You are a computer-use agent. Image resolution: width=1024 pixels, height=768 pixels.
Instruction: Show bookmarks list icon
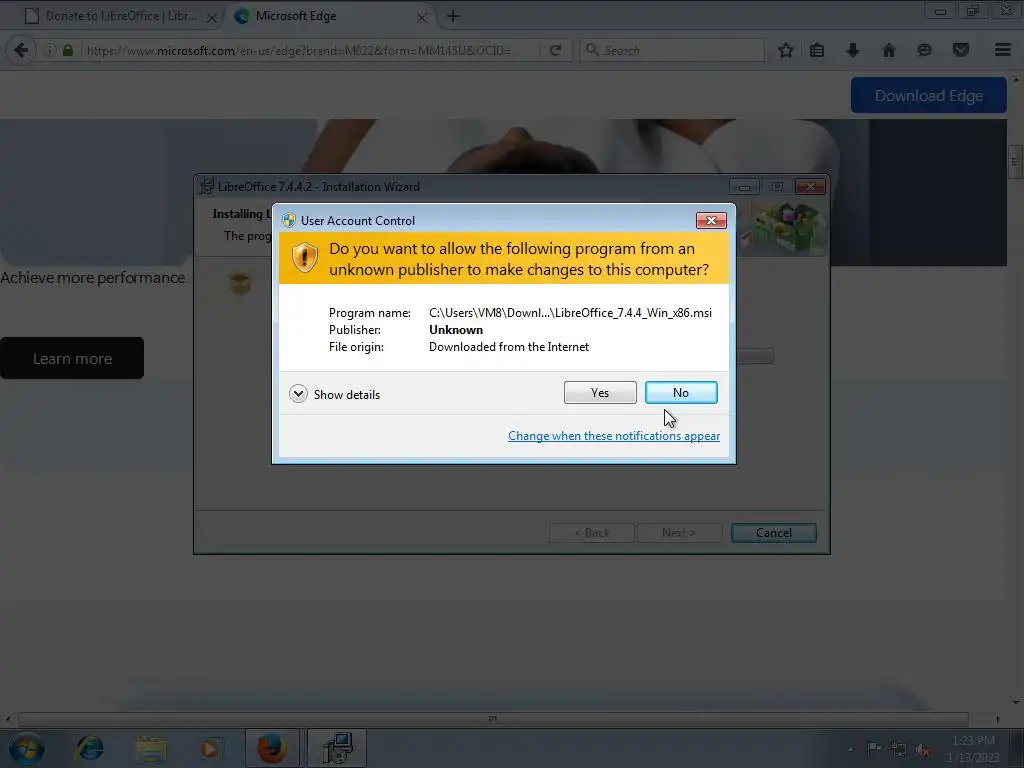pyautogui.click(x=817, y=50)
